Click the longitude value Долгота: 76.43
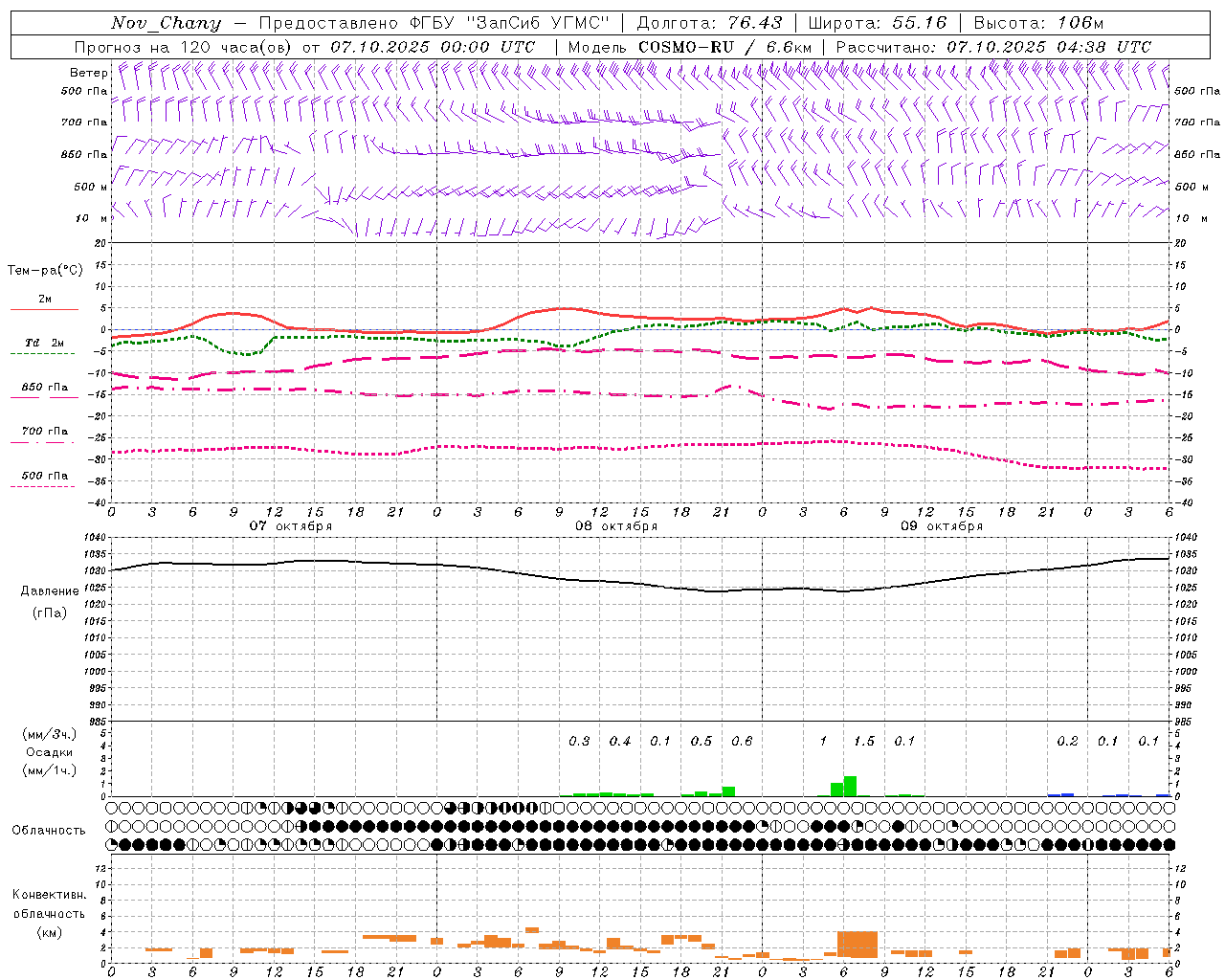 pyautogui.click(x=709, y=23)
